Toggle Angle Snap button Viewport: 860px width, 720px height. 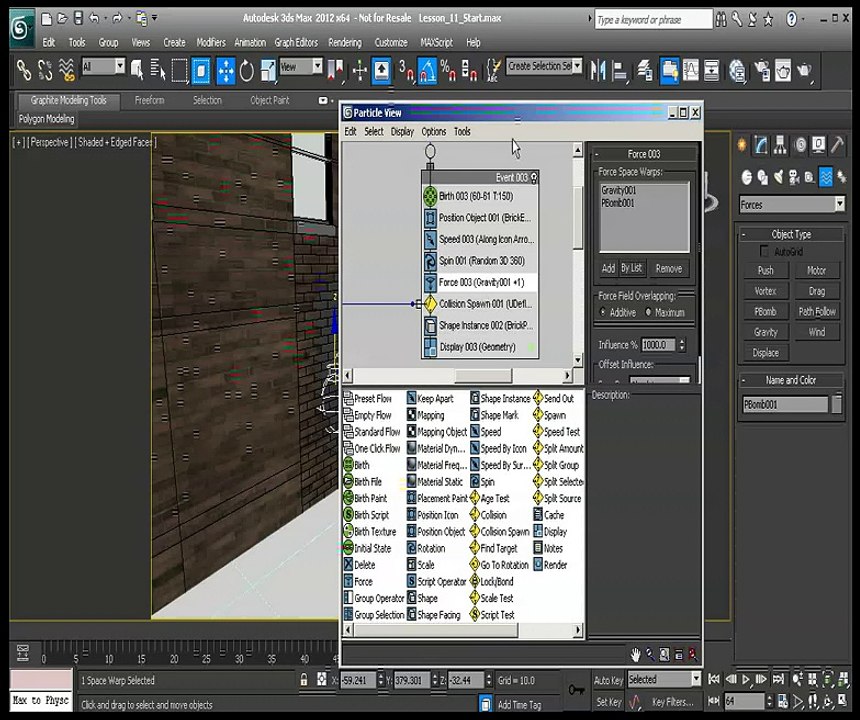427,71
